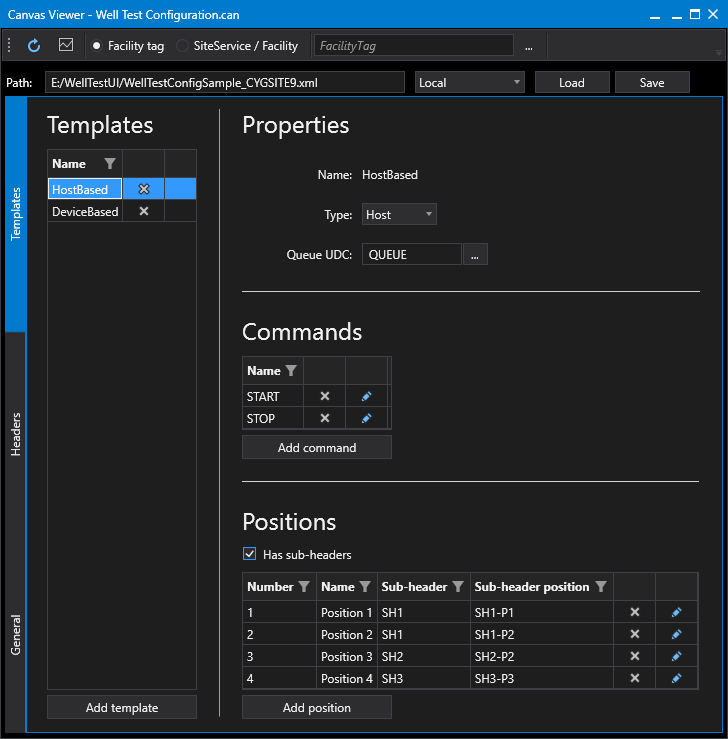Delete Position 3 row
The image size is (728, 739).
coord(635,656)
